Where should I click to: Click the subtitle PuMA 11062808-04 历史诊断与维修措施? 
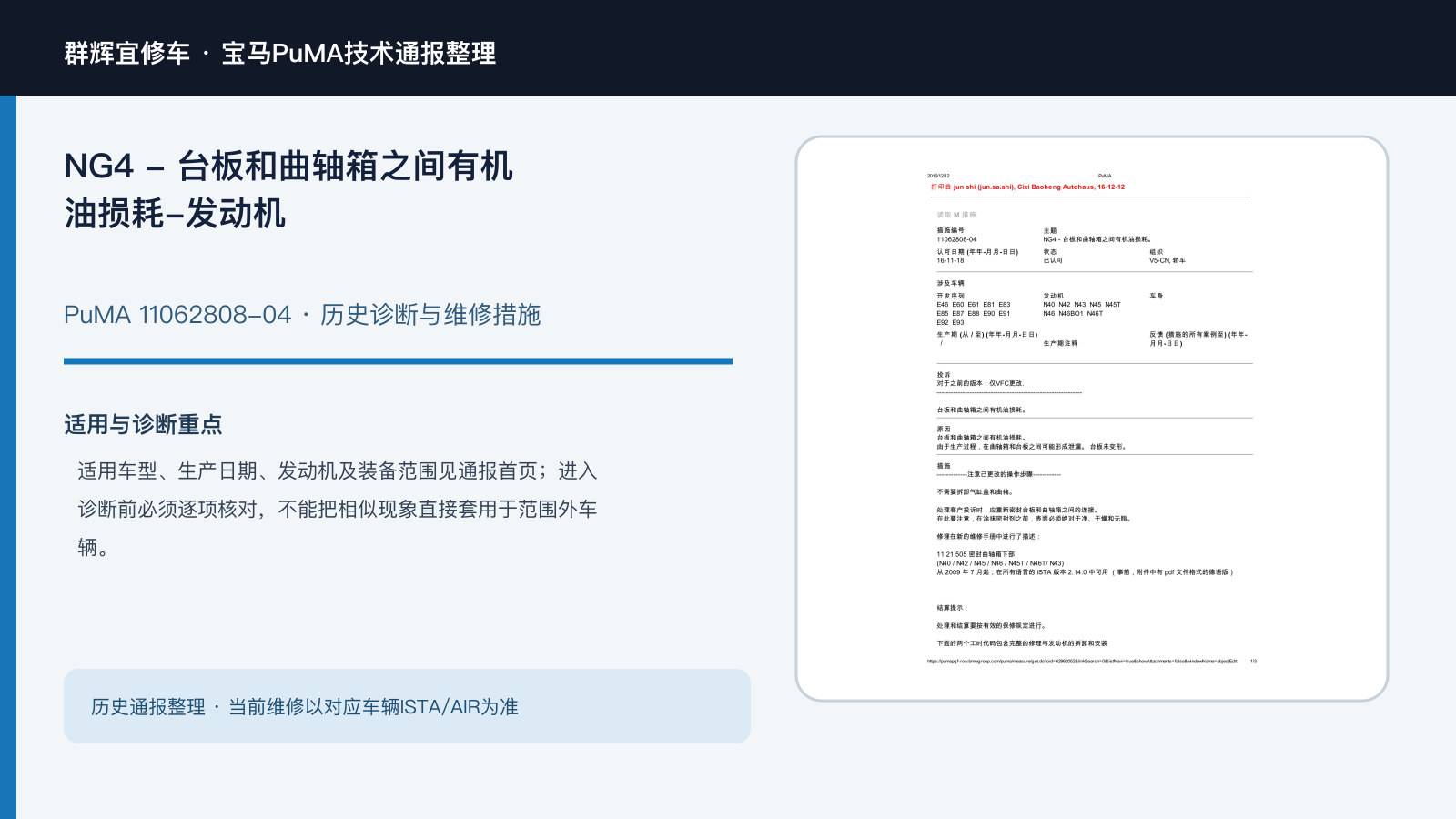(302, 315)
